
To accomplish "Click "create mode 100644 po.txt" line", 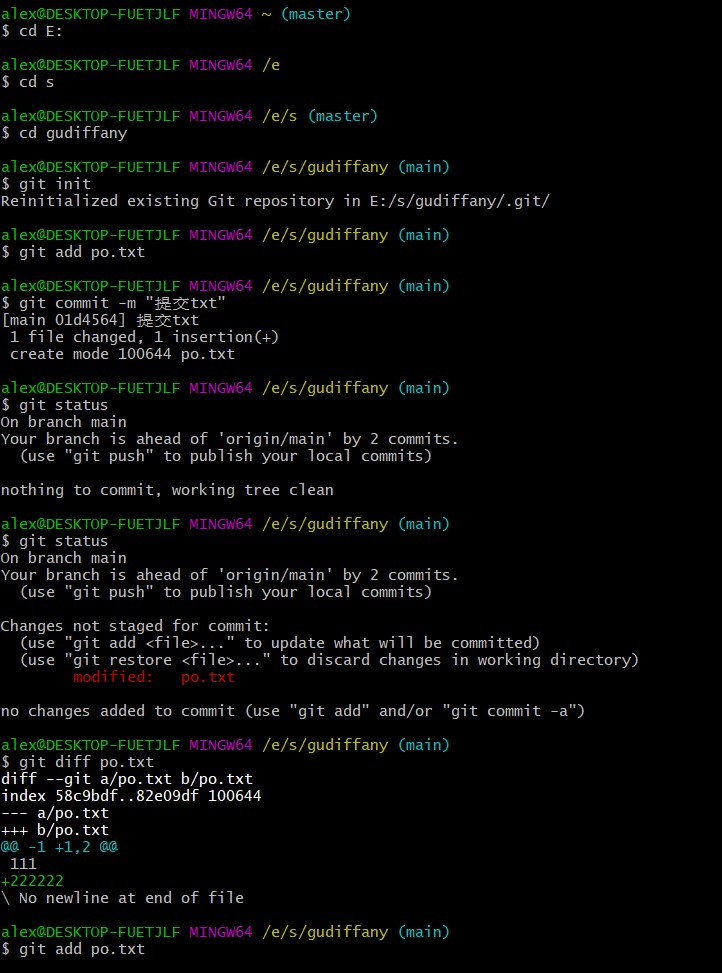I will point(122,354).
